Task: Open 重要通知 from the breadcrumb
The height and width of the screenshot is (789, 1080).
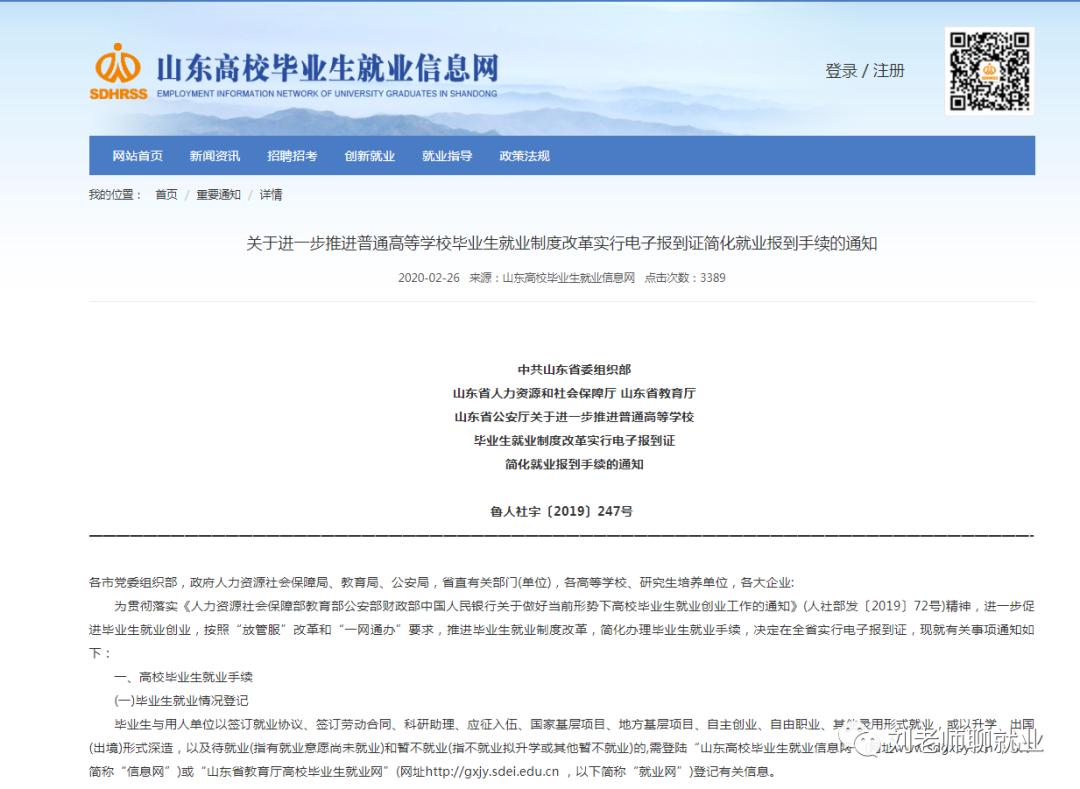Action: pyautogui.click(x=219, y=193)
